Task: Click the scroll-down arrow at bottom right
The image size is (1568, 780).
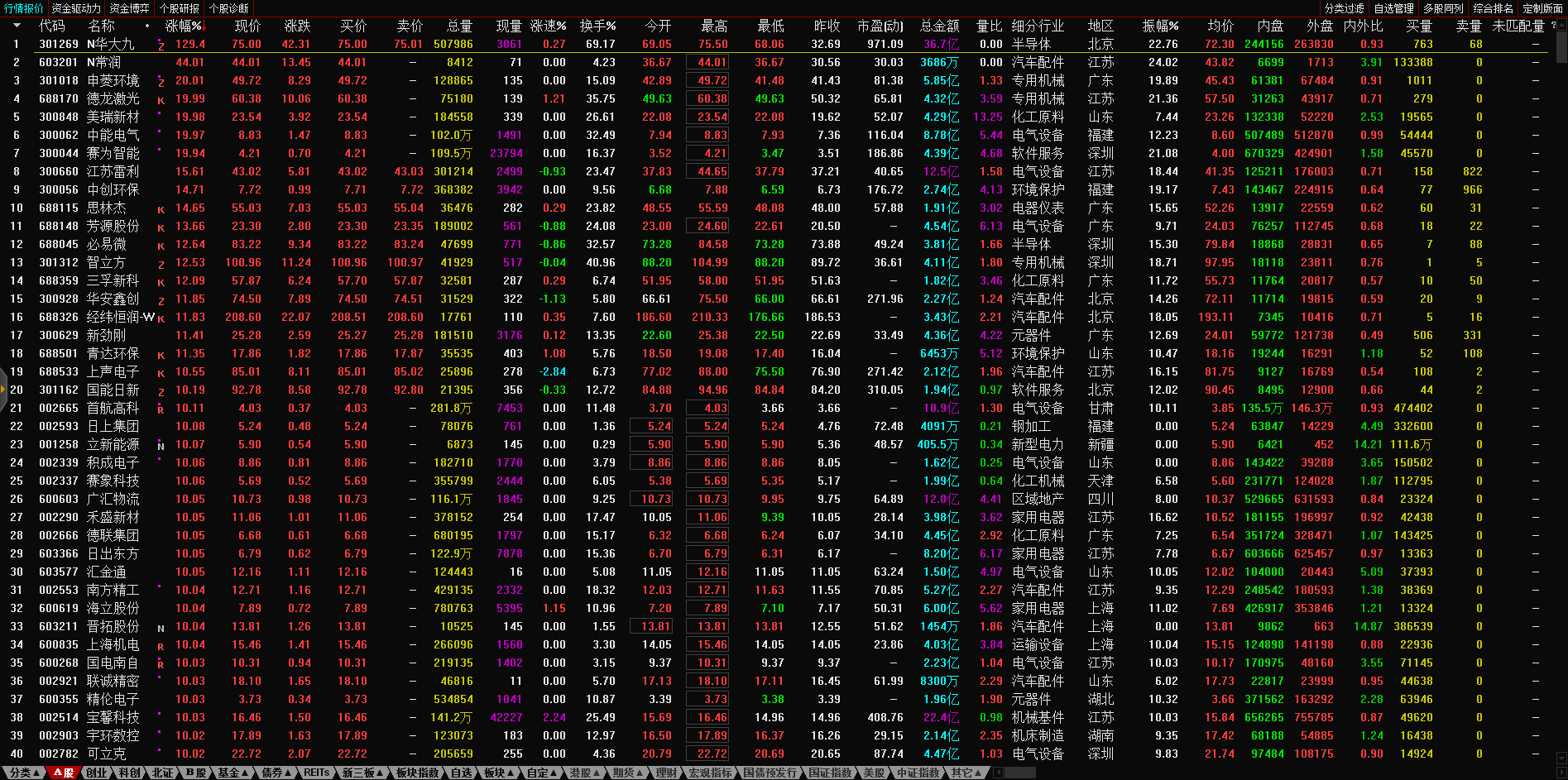Action: tap(1561, 757)
